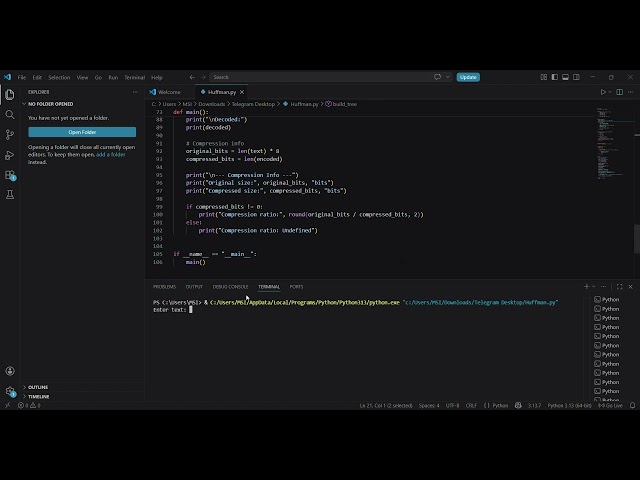Open the Terminal menu
This screenshot has height=480, width=640.
(135, 78)
